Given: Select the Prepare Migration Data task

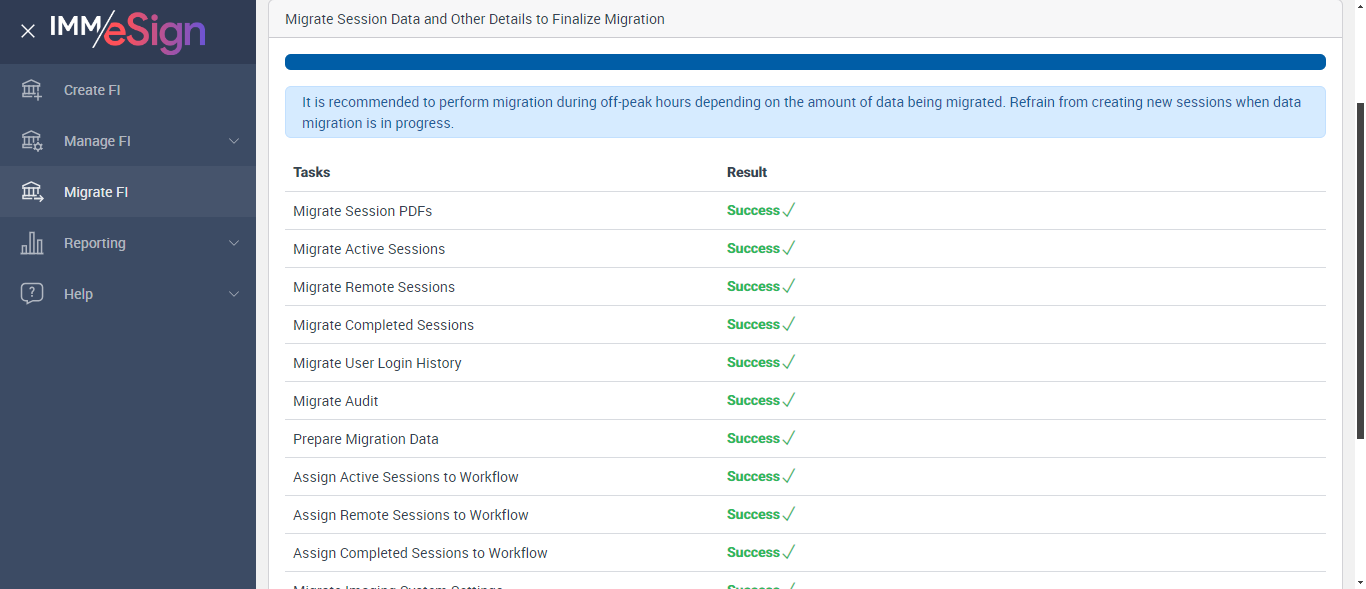Looking at the screenshot, I should pyautogui.click(x=366, y=439).
